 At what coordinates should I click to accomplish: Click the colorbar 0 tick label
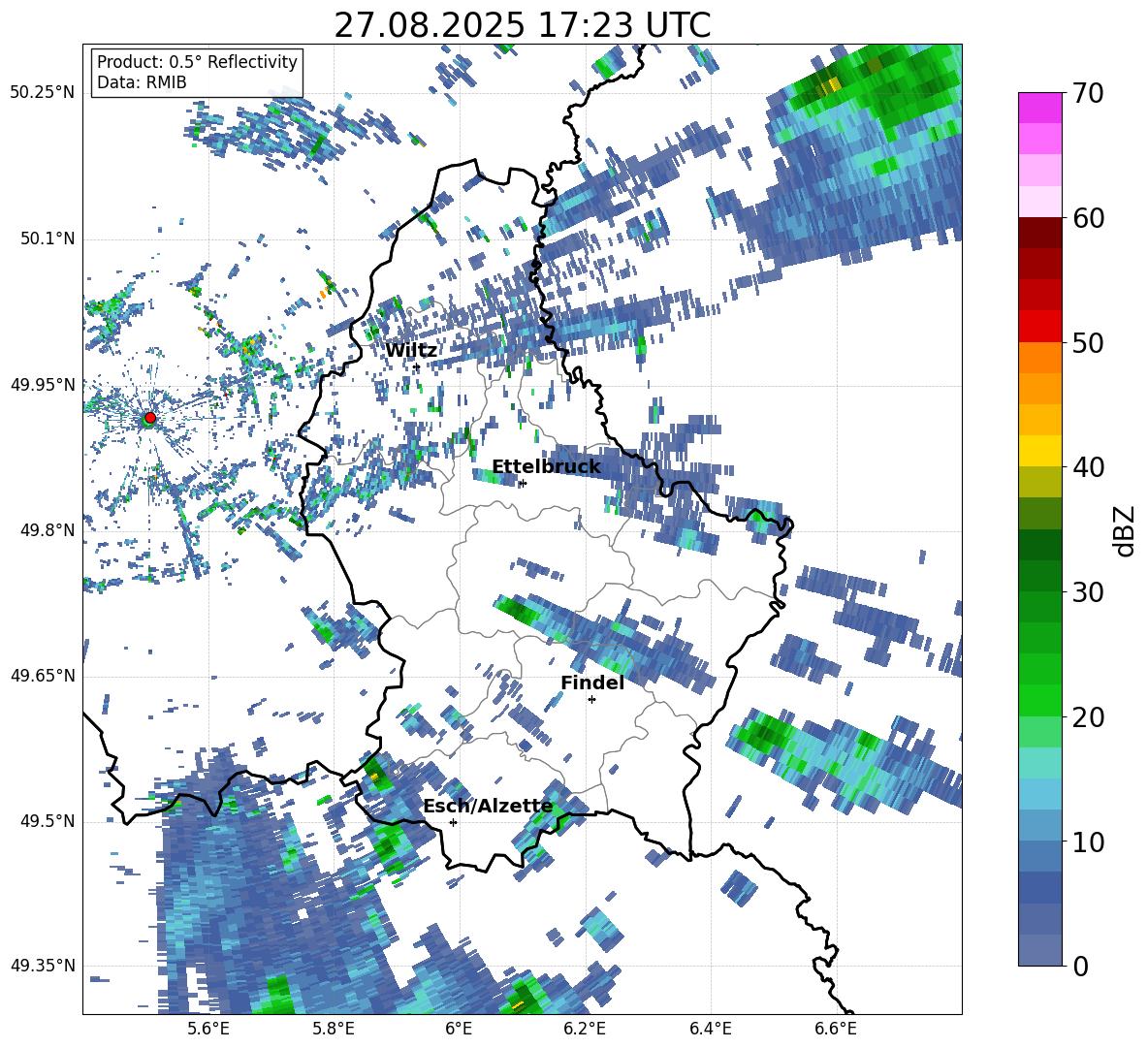[x=1079, y=966]
